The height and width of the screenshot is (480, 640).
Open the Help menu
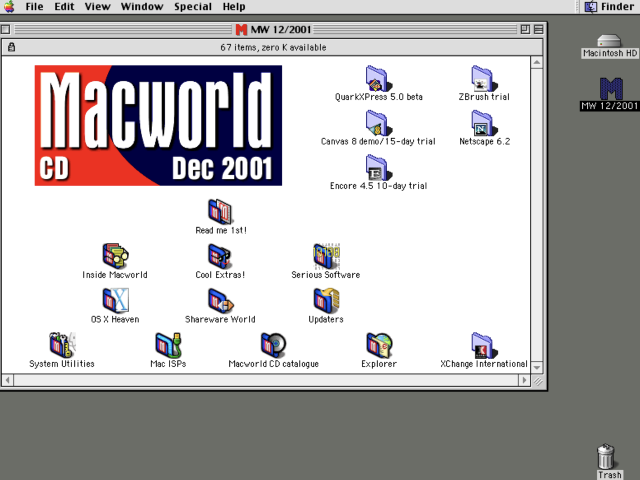(x=234, y=7)
